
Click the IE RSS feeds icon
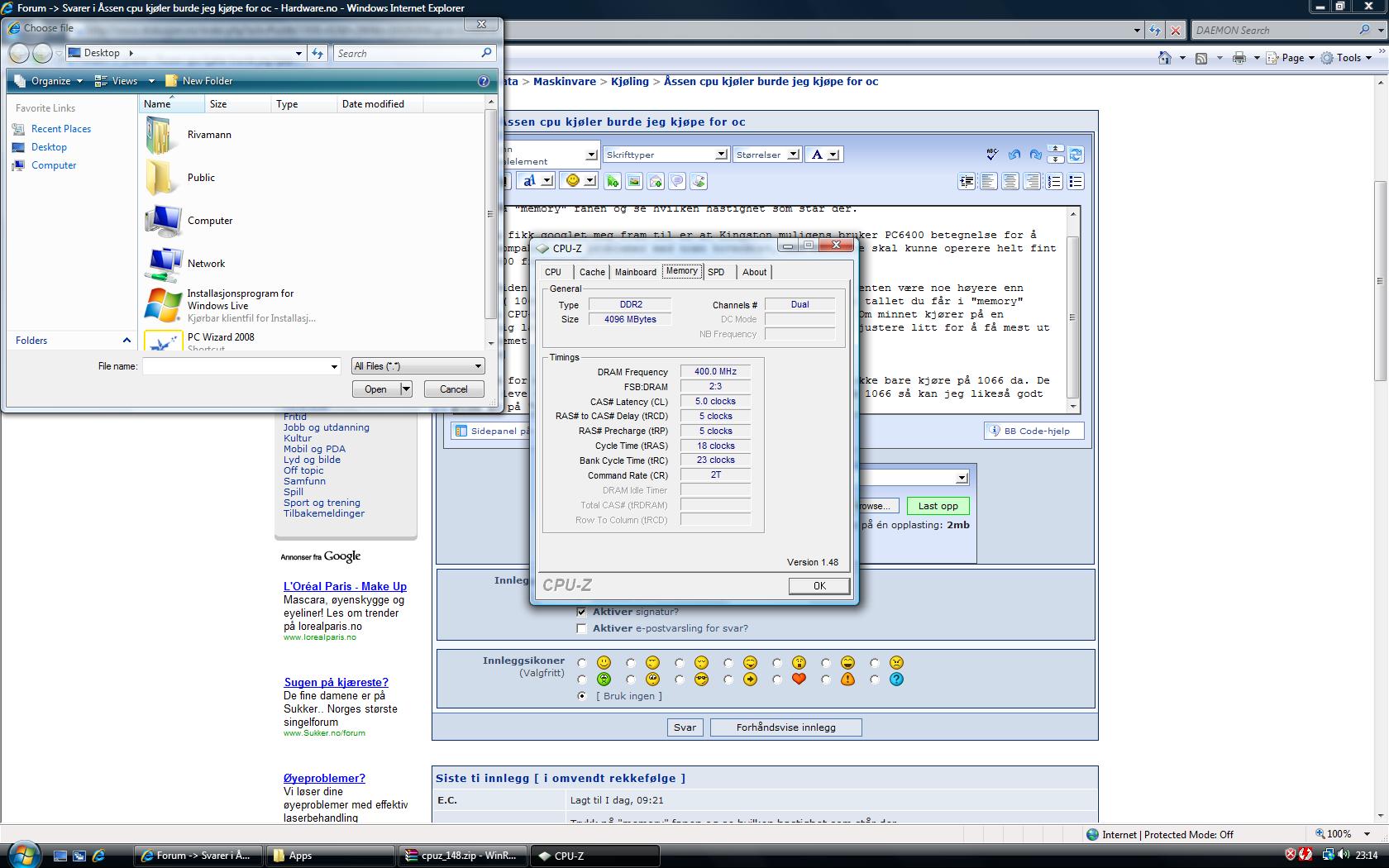(x=1201, y=58)
